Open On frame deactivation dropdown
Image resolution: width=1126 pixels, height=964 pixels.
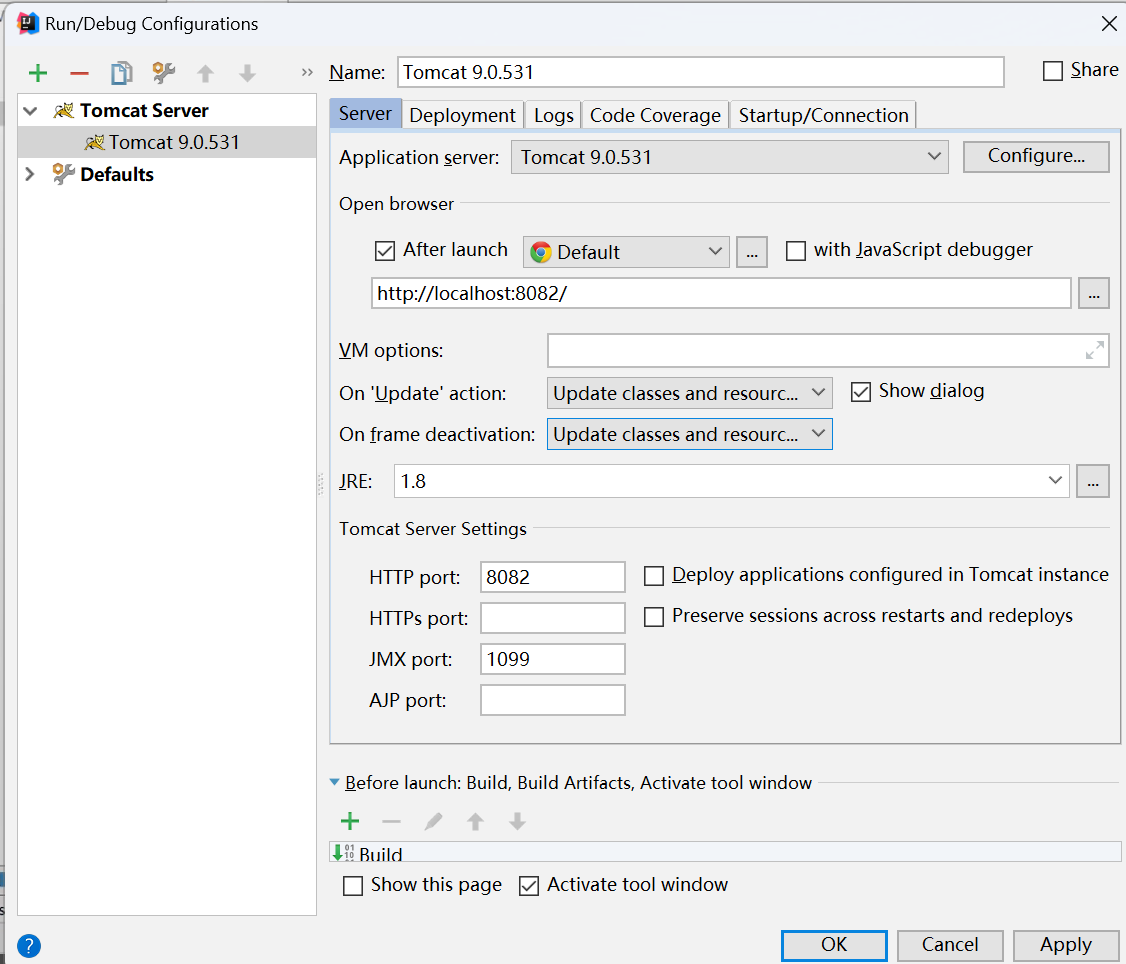(689, 434)
